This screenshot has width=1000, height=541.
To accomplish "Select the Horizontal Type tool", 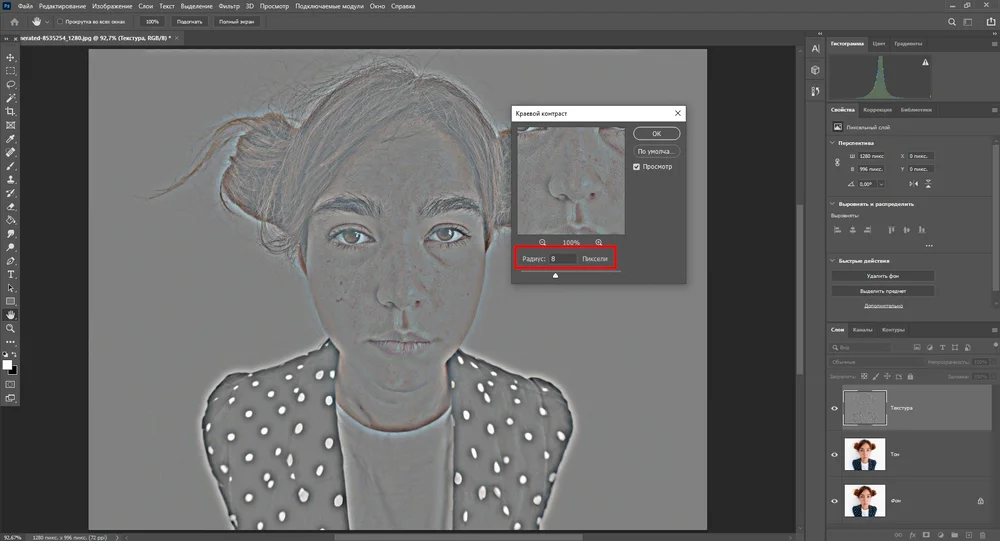I will point(10,274).
